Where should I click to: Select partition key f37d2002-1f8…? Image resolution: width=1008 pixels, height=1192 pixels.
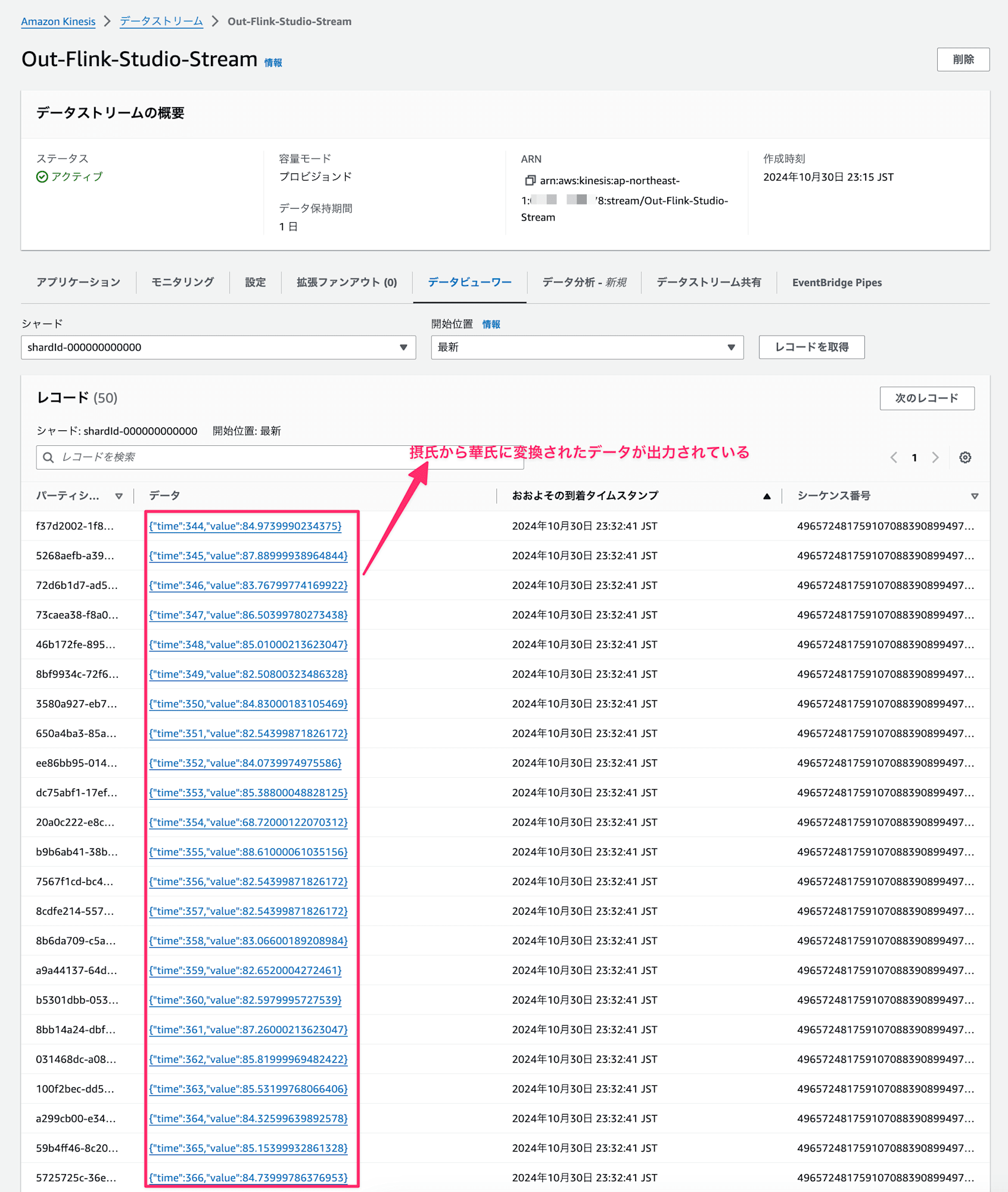[74, 526]
